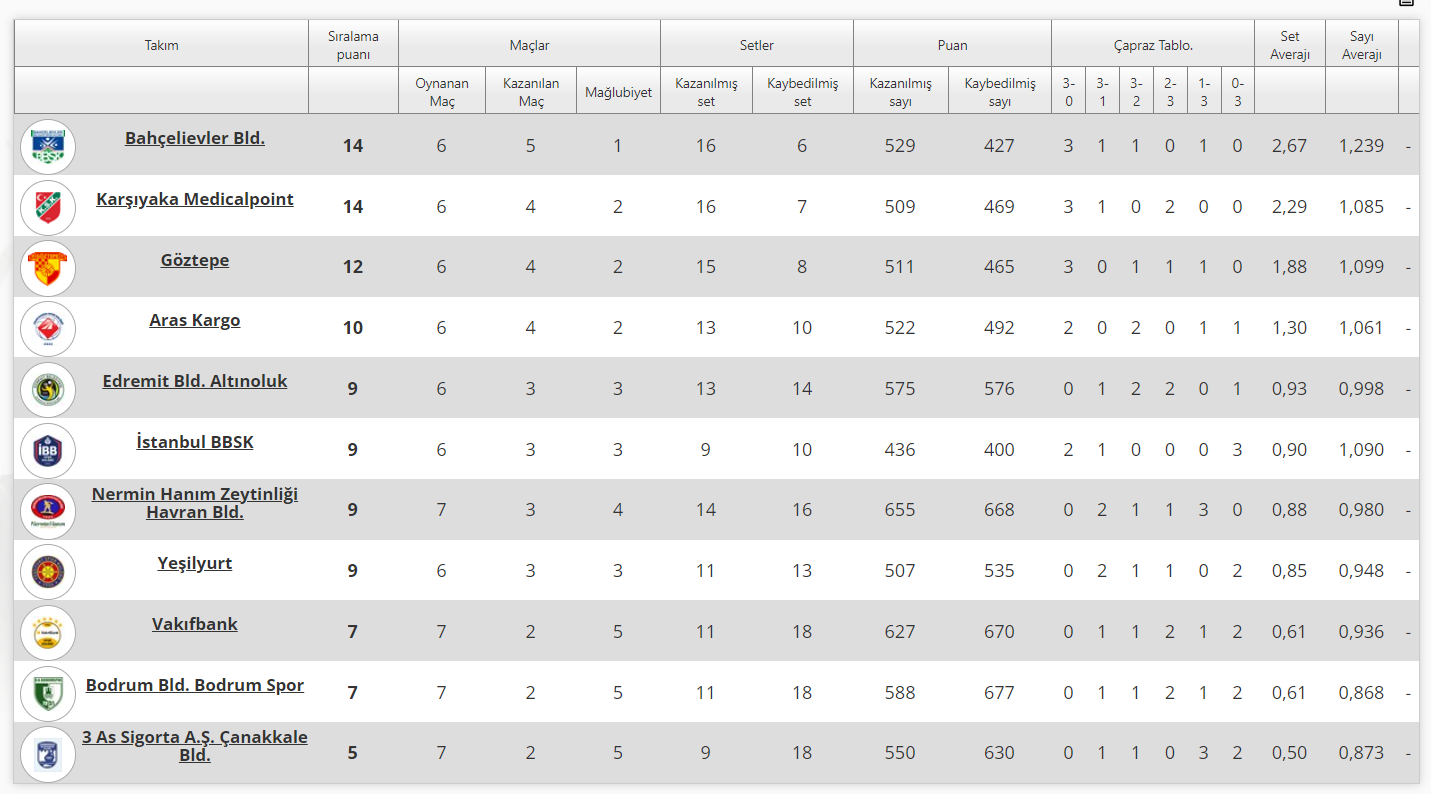Select the Kazanılan Maç subheader
The width and height of the screenshot is (1431, 794).
click(x=531, y=92)
